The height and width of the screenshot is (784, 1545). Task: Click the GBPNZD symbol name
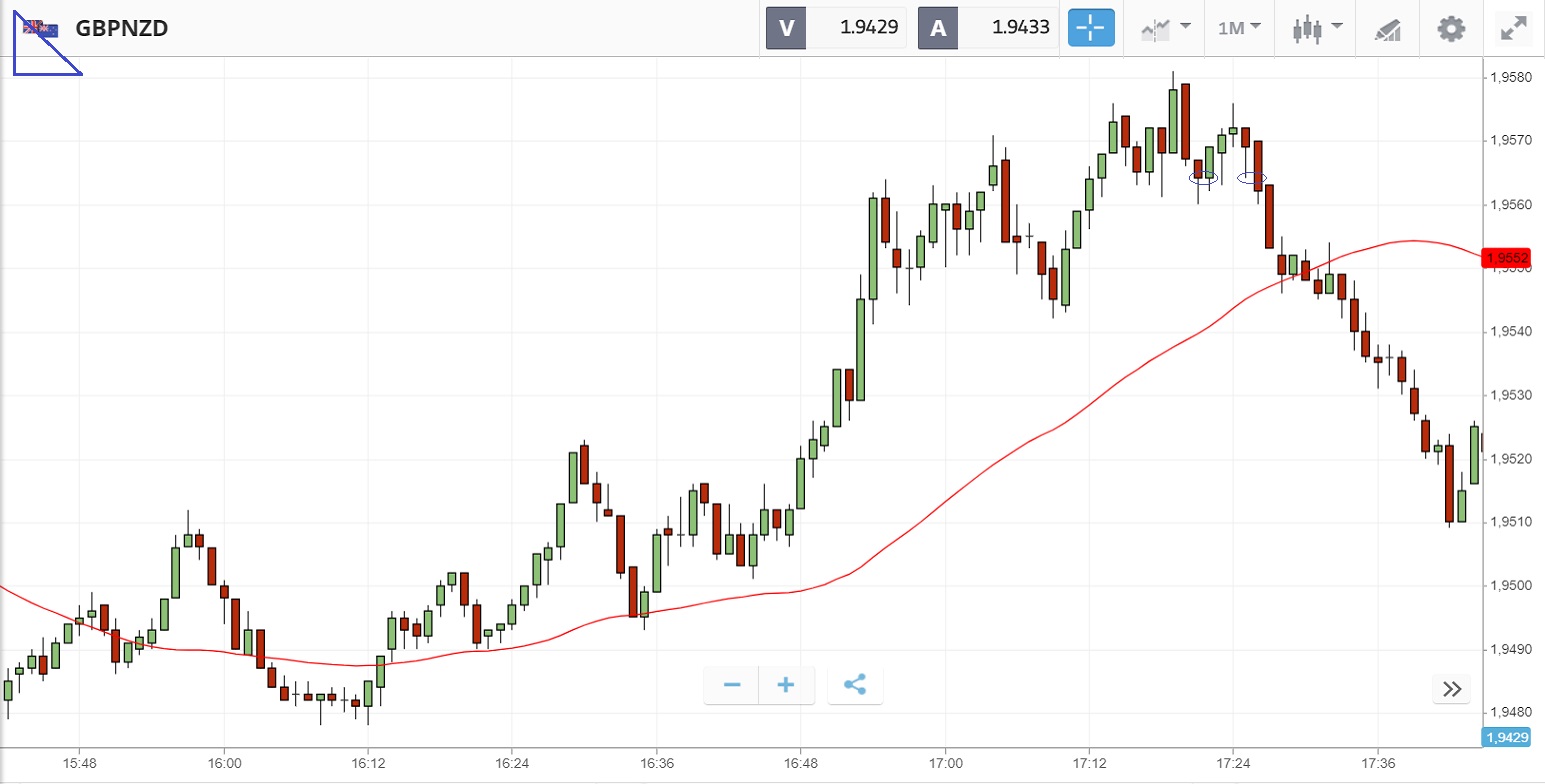[121, 28]
